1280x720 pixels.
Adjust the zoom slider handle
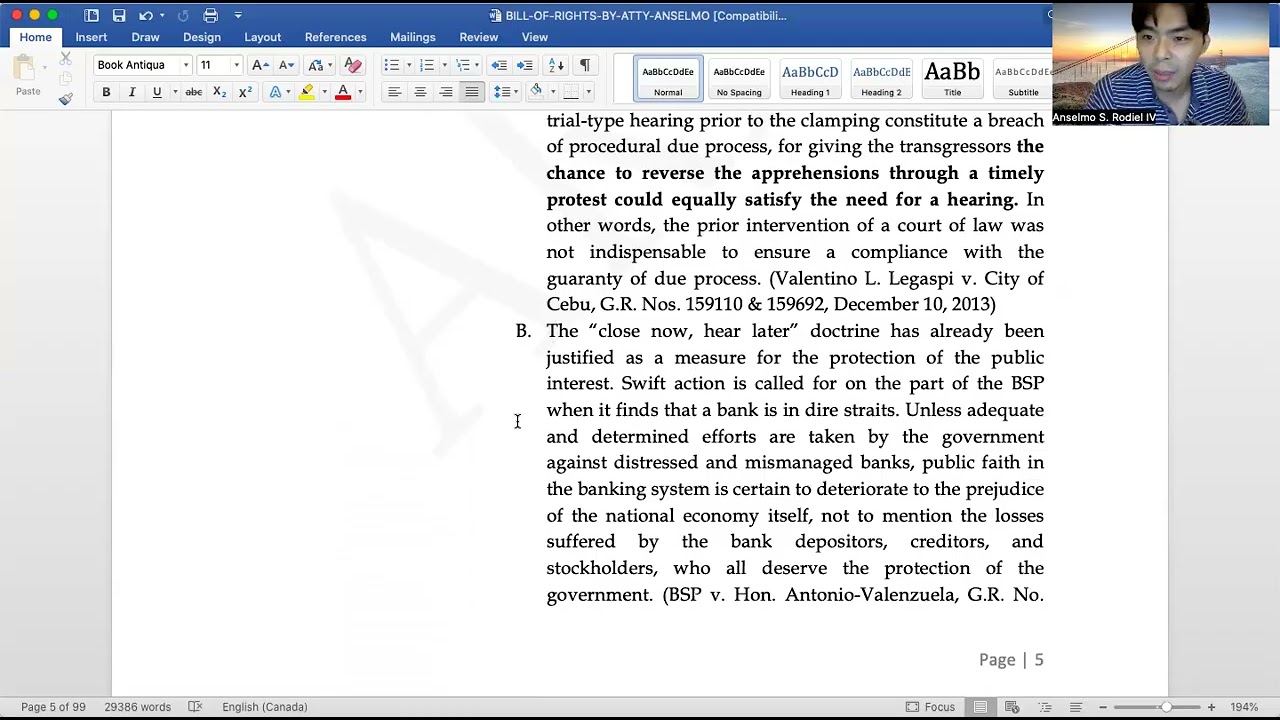tap(1166, 707)
